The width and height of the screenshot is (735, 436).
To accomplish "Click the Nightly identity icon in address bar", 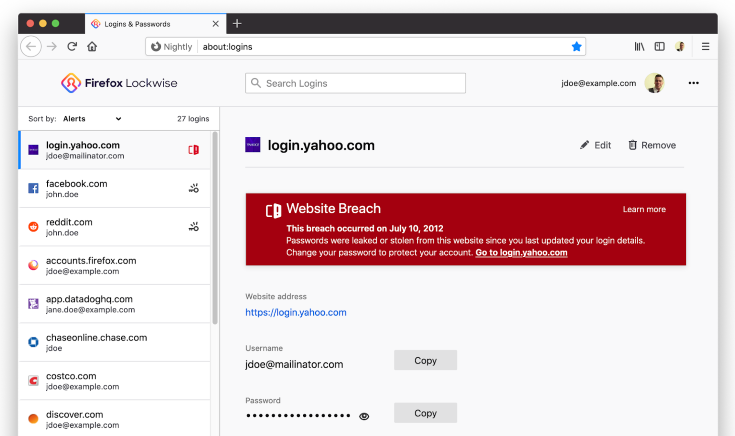I will coord(172,46).
